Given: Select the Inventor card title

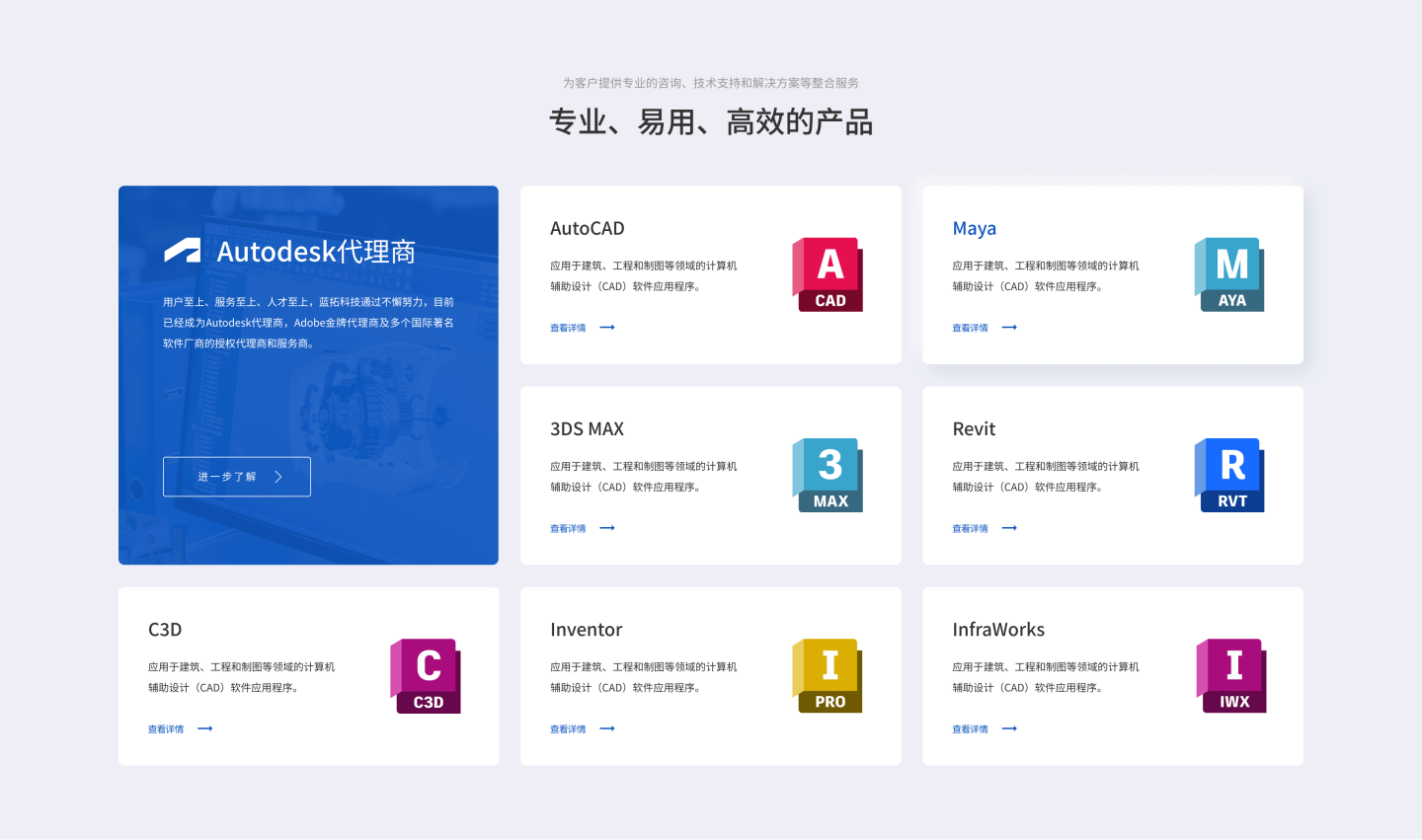Looking at the screenshot, I should point(587,630).
